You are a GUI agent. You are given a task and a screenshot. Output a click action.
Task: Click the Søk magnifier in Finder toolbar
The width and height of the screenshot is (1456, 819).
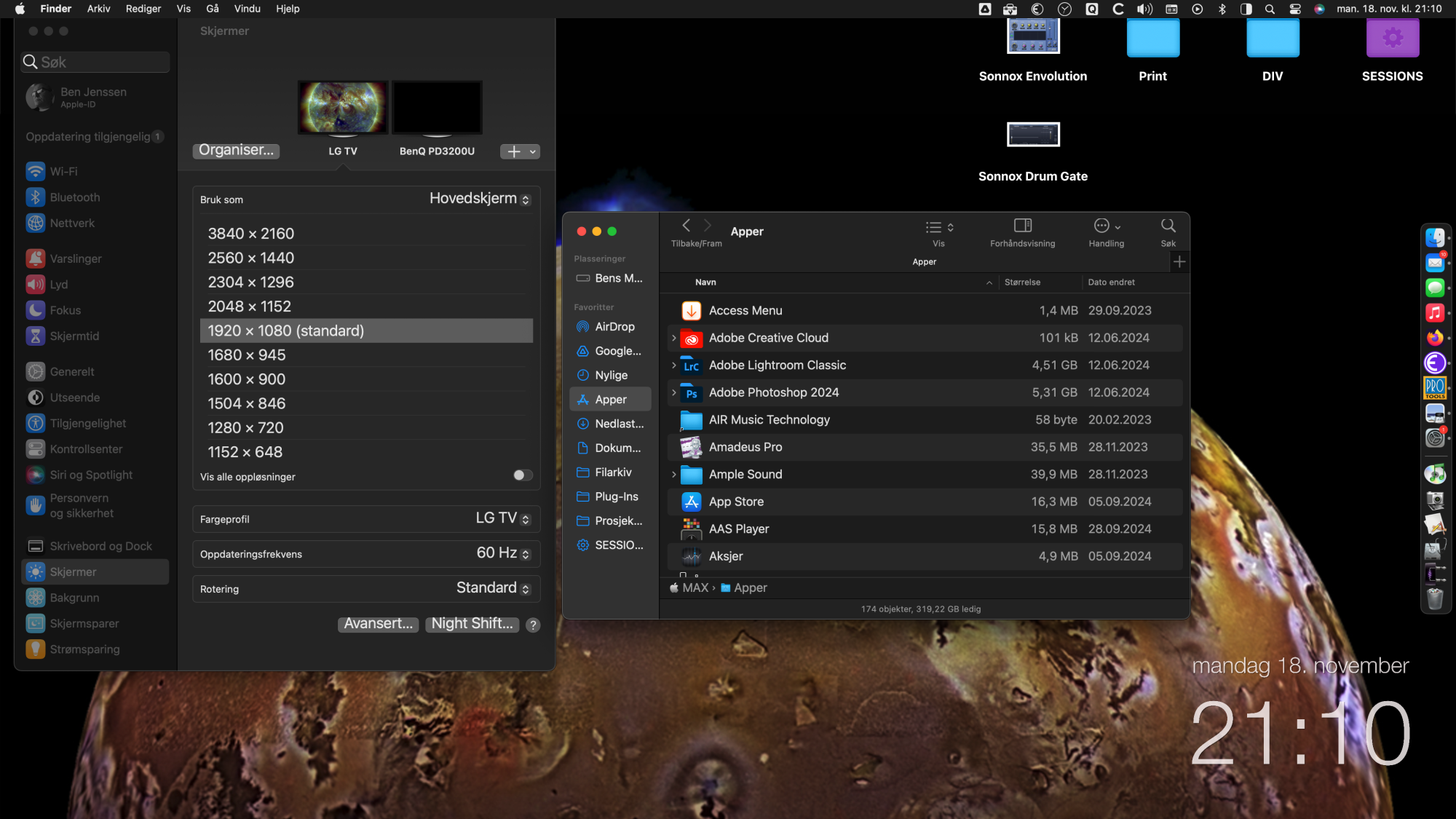(1168, 226)
